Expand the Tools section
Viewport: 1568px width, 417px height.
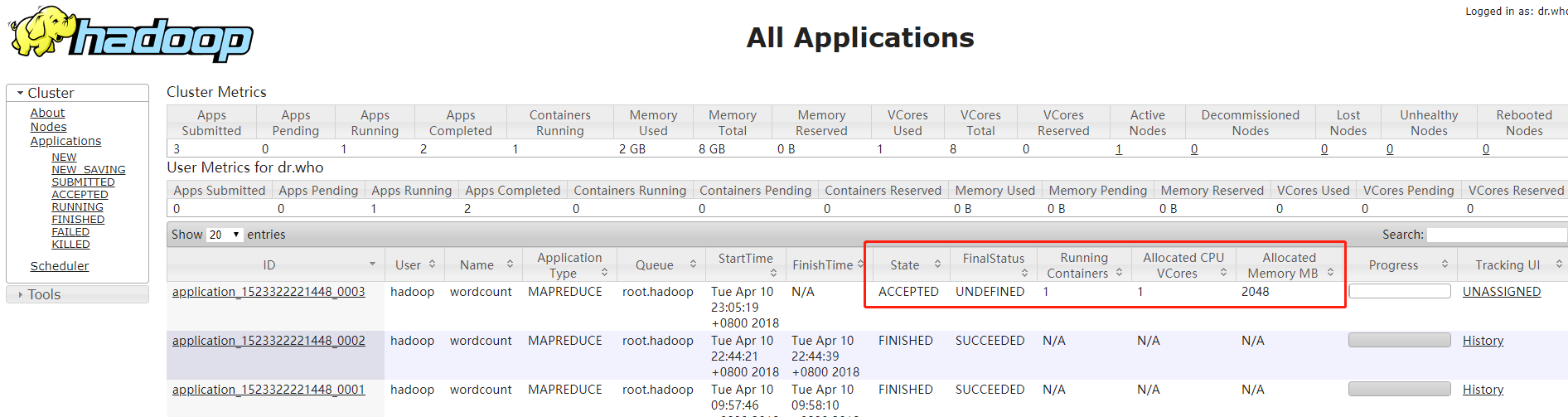coord(21,294)
